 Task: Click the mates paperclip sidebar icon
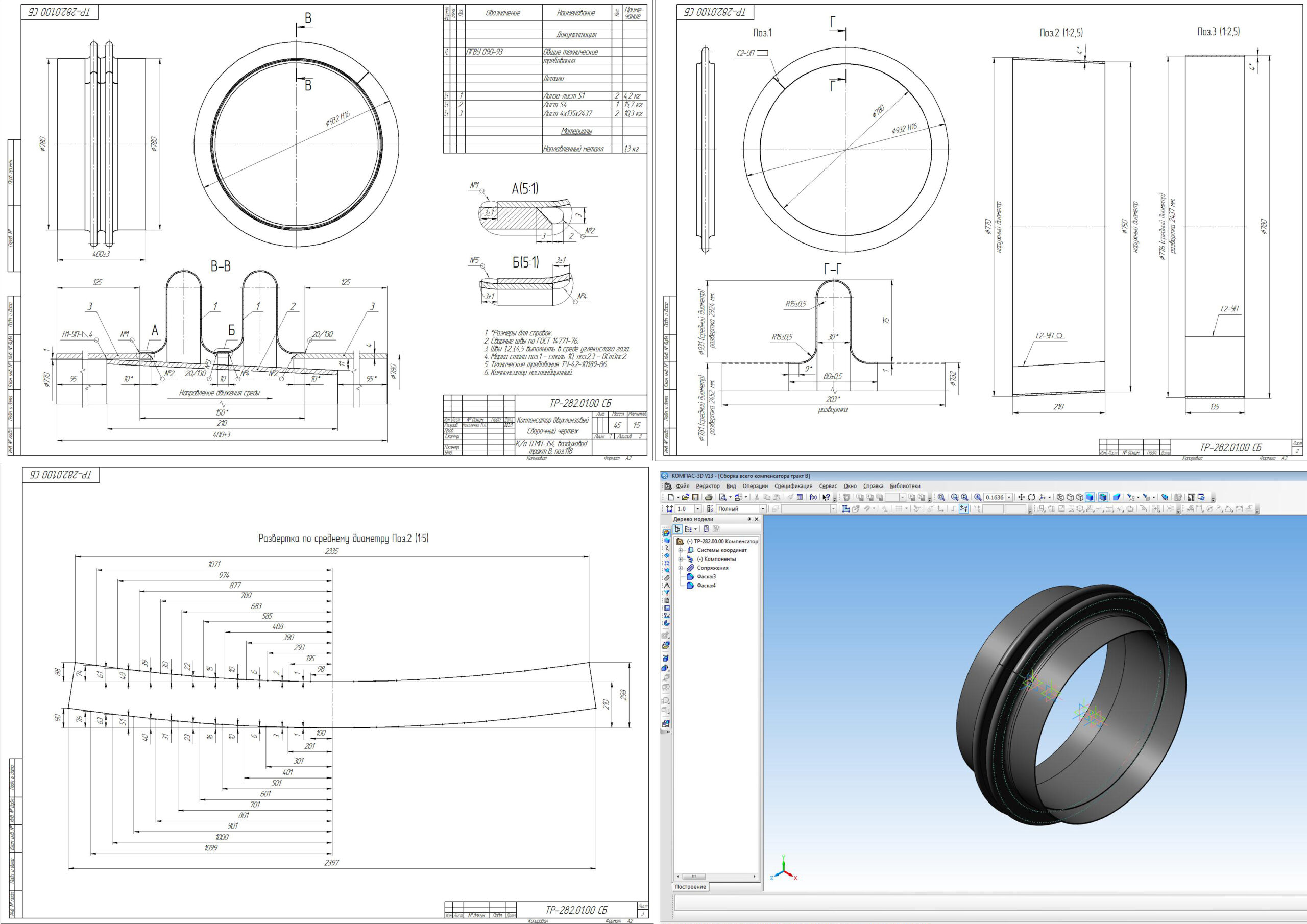click(x=667, y=578)
